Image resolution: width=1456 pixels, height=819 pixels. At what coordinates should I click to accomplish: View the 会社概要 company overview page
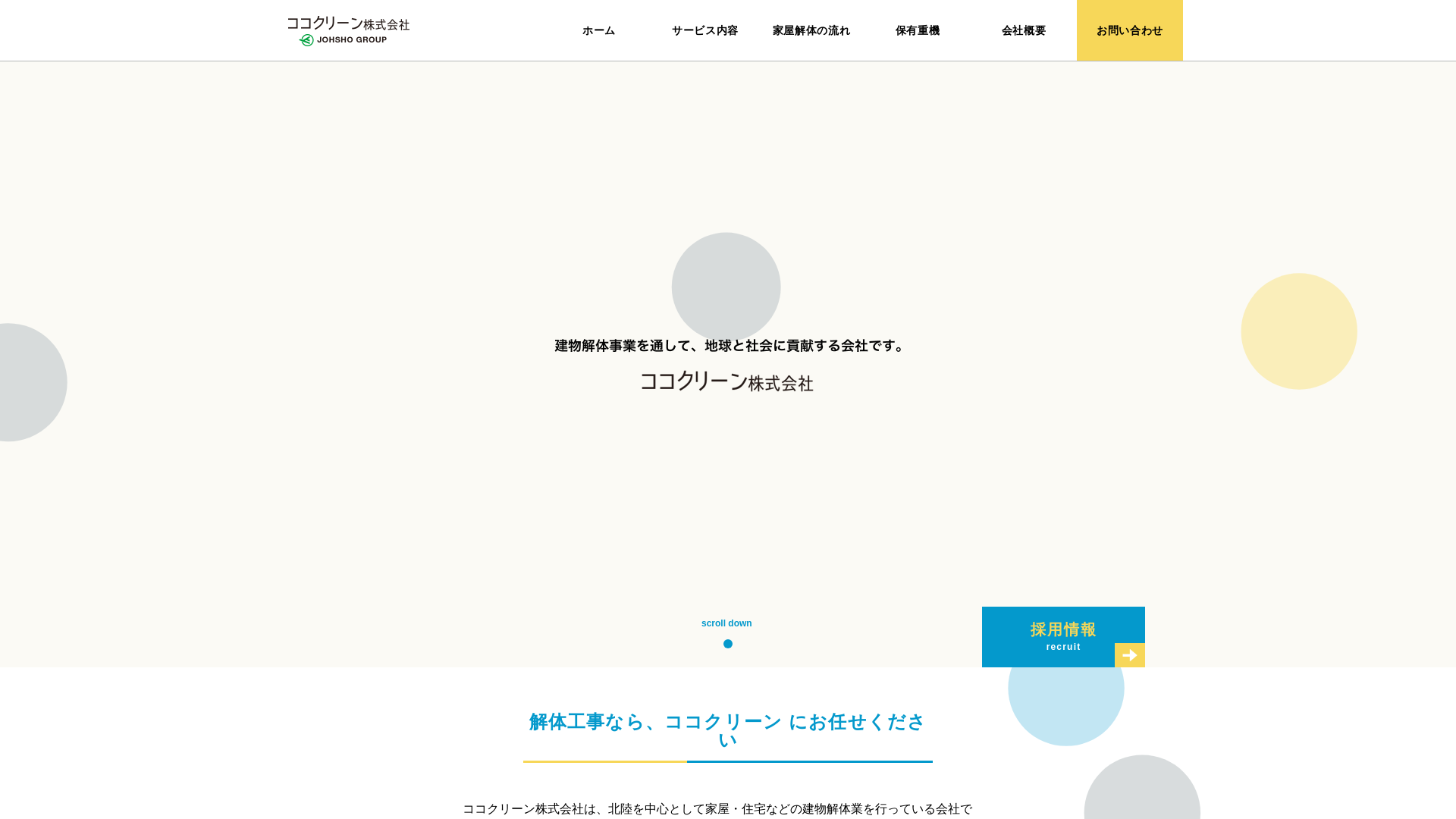1023,30
